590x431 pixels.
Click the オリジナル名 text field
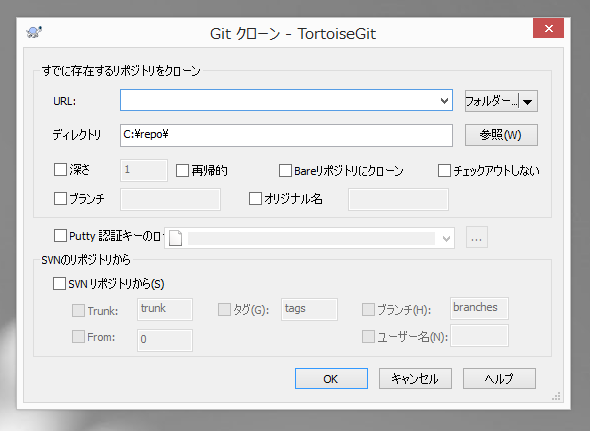click(x=398, y=200)
